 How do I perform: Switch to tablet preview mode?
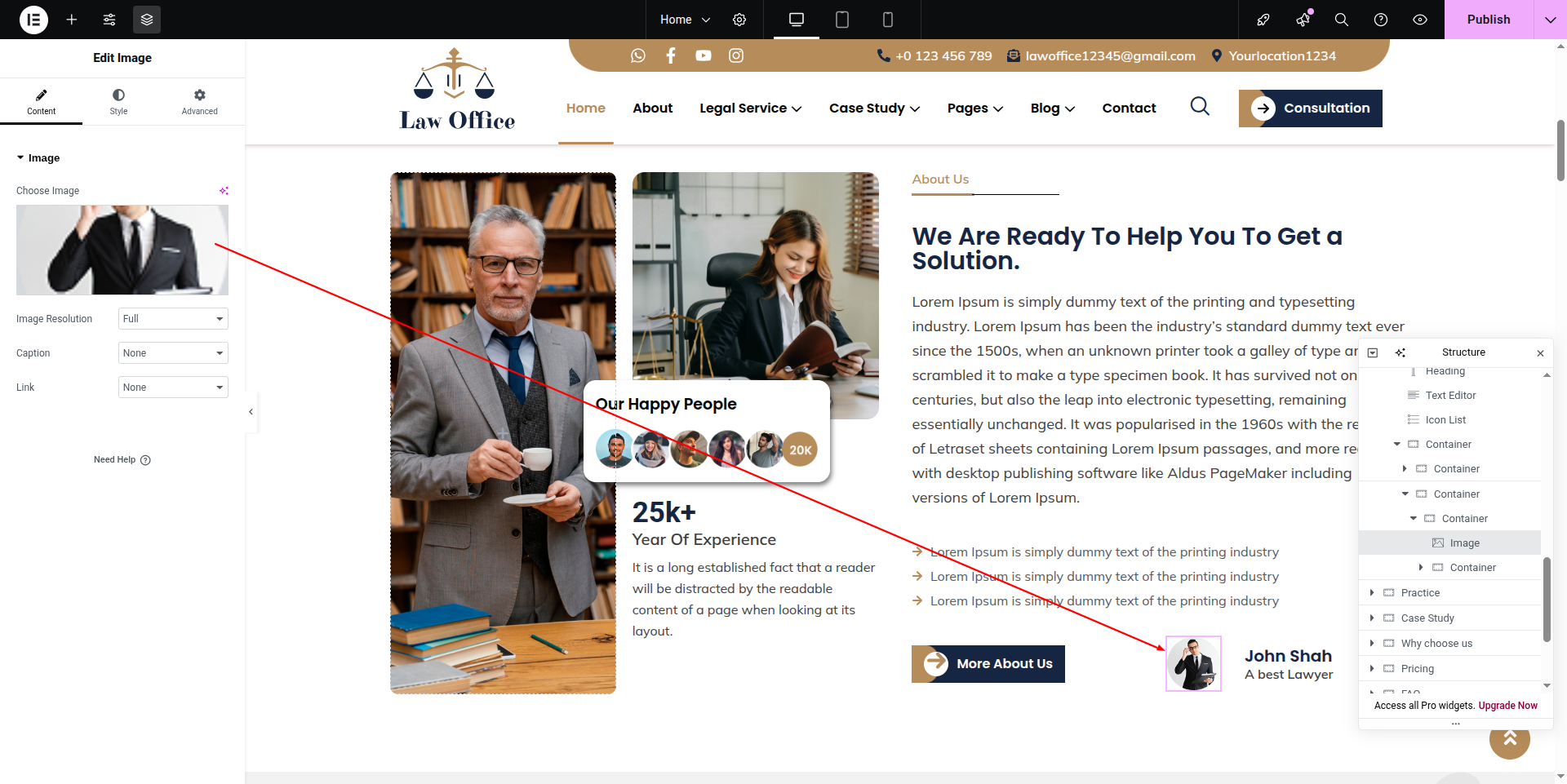click(842, 20)
